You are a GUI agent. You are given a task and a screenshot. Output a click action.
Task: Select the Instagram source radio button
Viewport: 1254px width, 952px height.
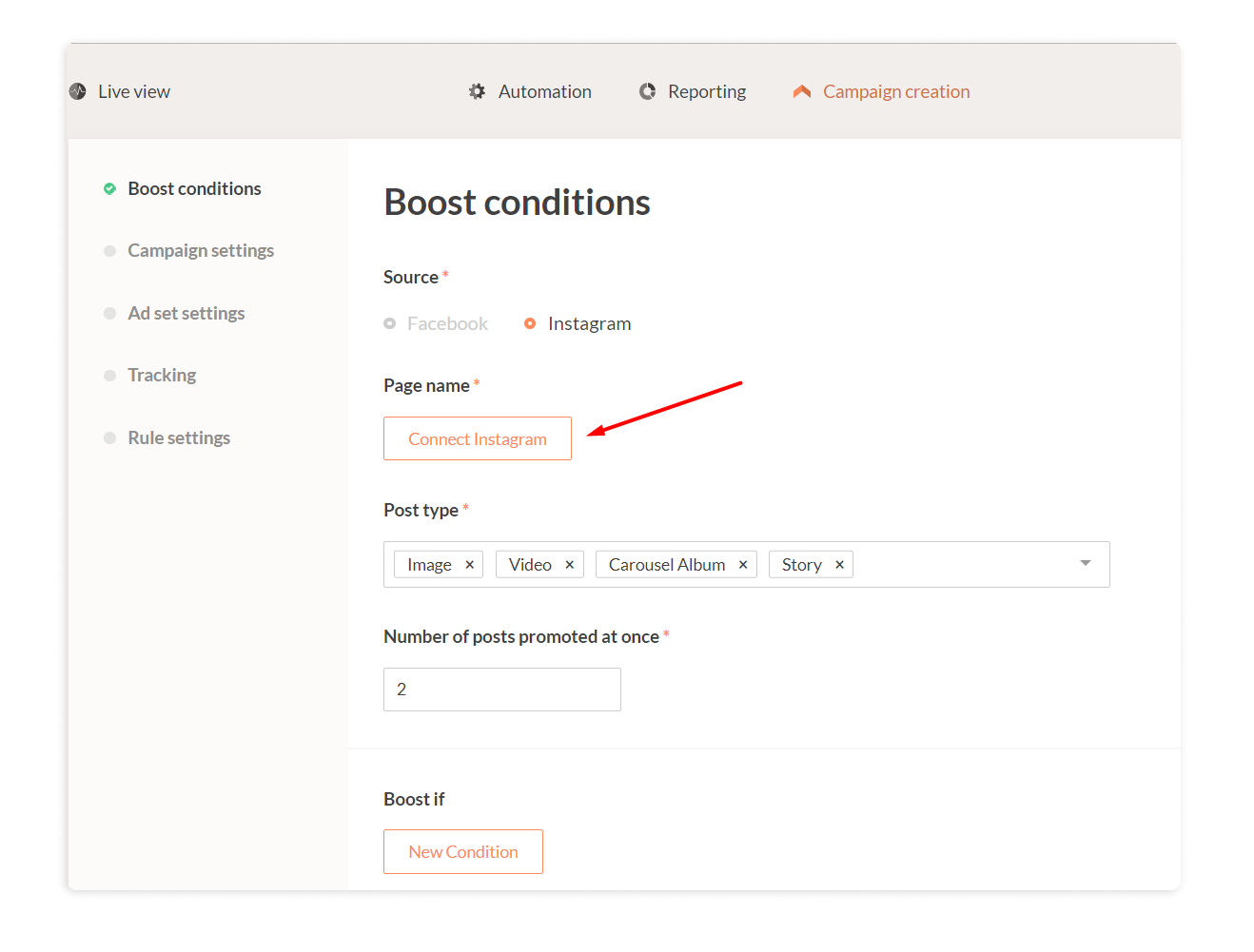tap(530, 323)
